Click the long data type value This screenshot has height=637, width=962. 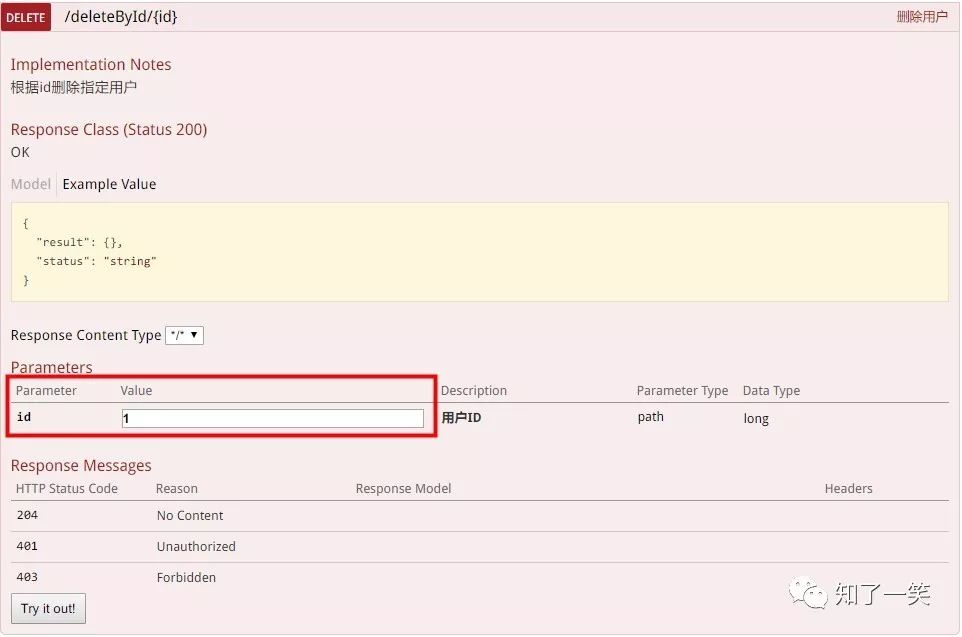(x=756, y=419)
